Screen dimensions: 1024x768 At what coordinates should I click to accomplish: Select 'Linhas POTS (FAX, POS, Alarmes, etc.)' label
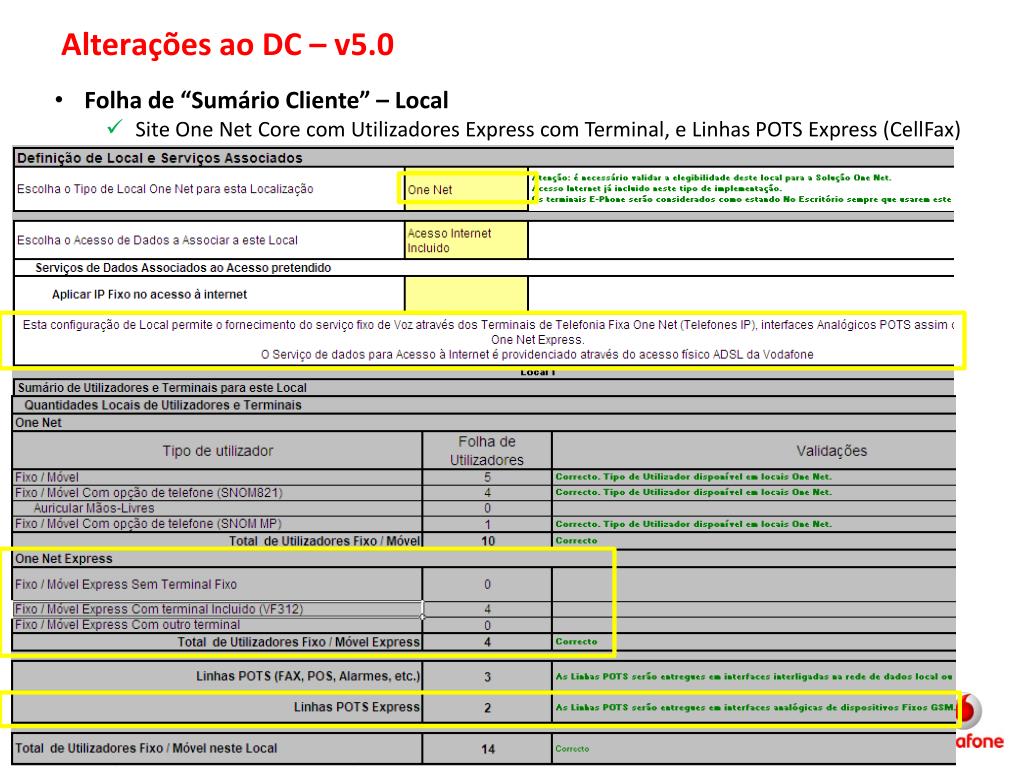point(308,676)
